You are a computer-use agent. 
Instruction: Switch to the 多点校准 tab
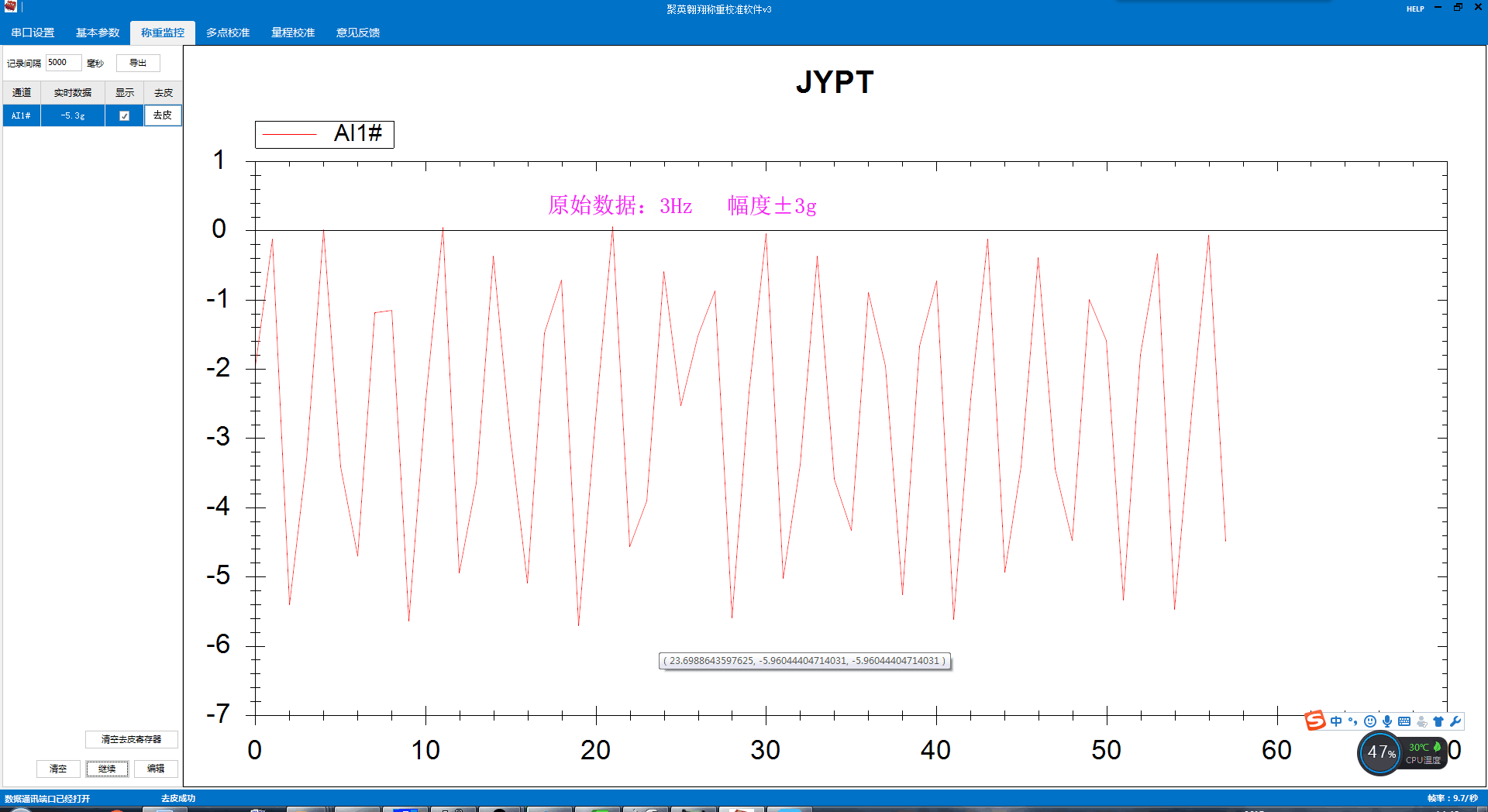[227, 33]
